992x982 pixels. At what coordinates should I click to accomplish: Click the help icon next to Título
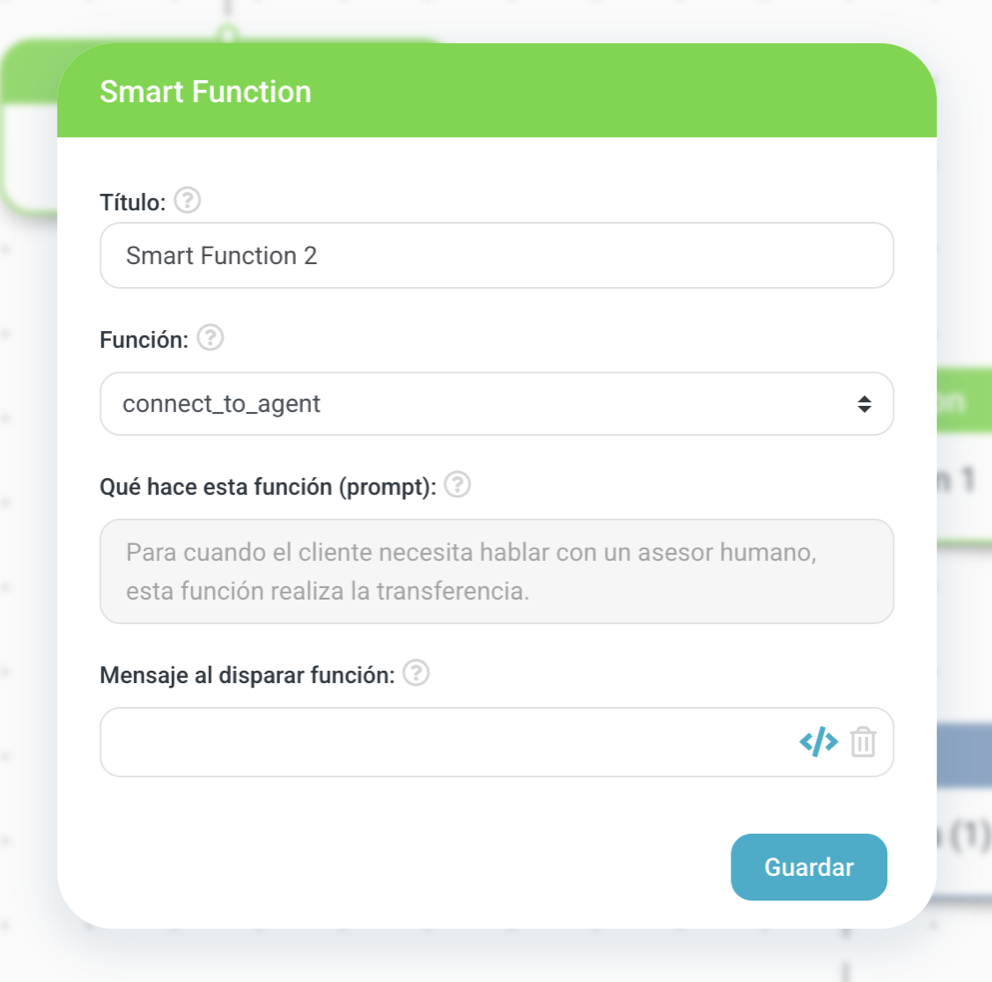[187, 201]
